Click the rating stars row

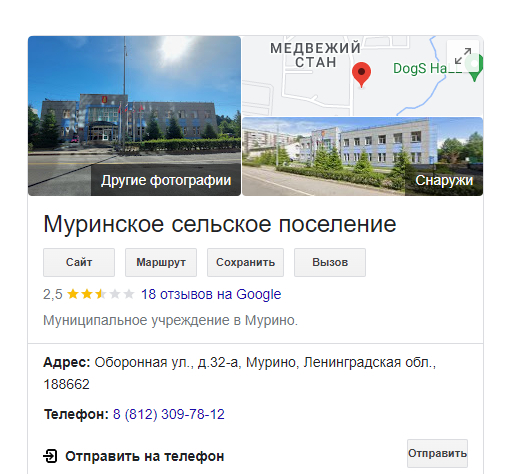tap(101, 294)
